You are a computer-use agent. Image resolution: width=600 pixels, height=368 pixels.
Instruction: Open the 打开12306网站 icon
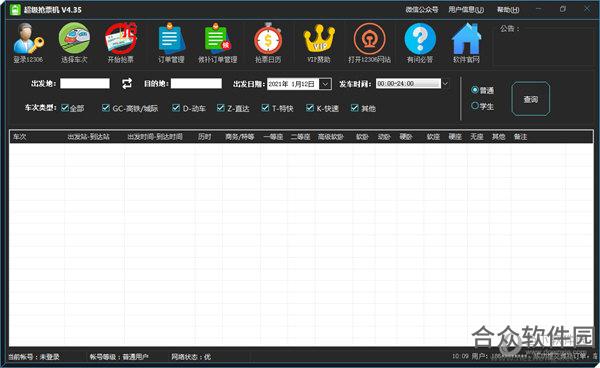pyautogui.click(x=369, y=42)
